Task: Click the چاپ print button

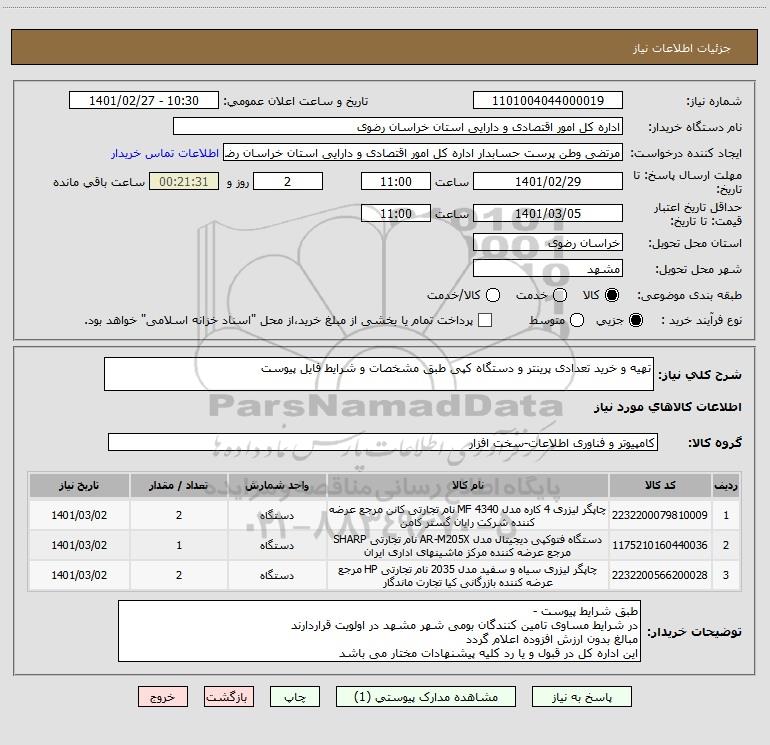Action: click(295, 697)
